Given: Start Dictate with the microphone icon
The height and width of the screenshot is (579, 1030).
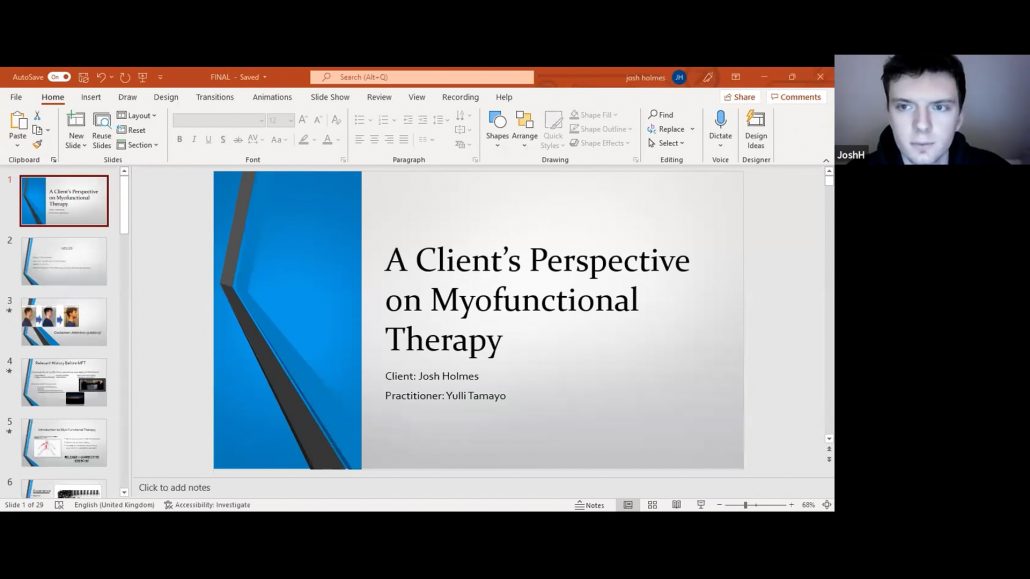Looking at the screenshot, I should pyautogui.click(x=720, y=126).
